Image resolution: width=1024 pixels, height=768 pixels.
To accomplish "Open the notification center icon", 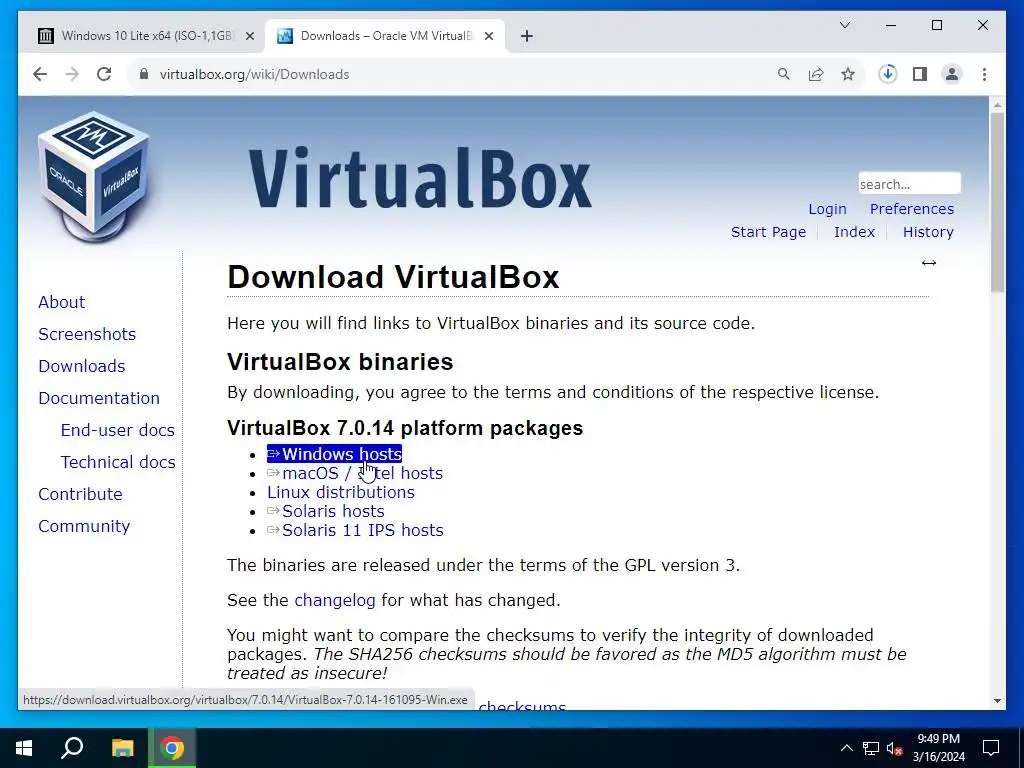I will [x=991, y=748].
